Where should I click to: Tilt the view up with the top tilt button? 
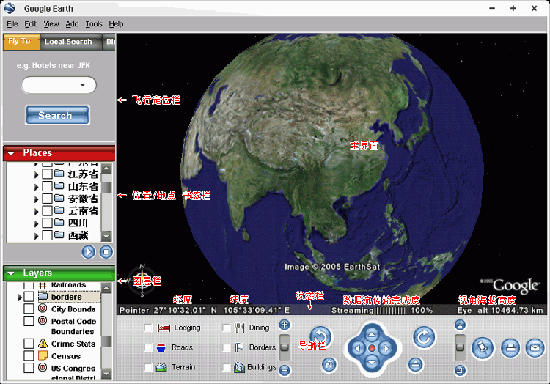[x=460, y=325]
